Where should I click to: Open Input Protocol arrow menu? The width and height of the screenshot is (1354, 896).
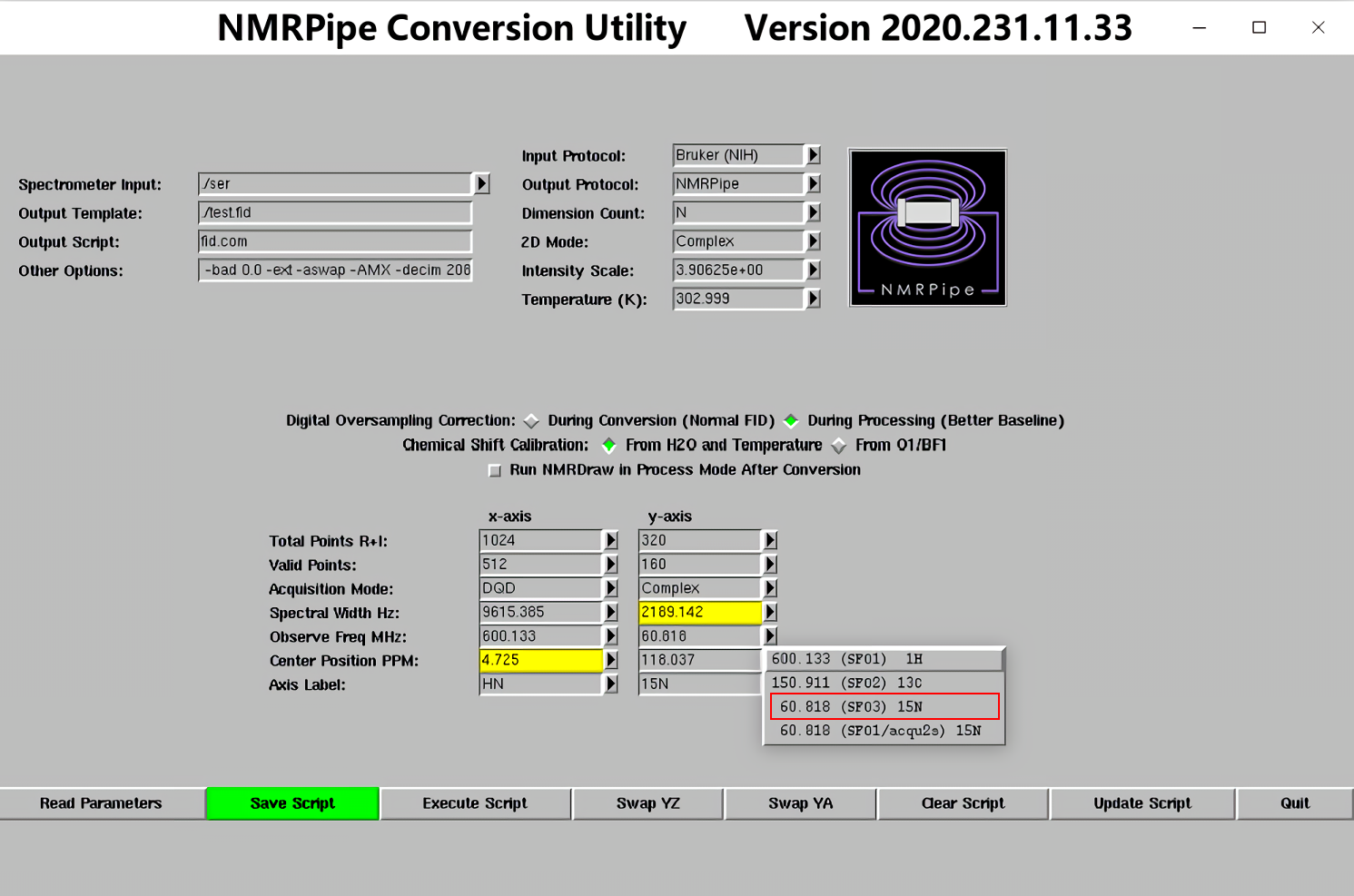(x=813, y=155)
